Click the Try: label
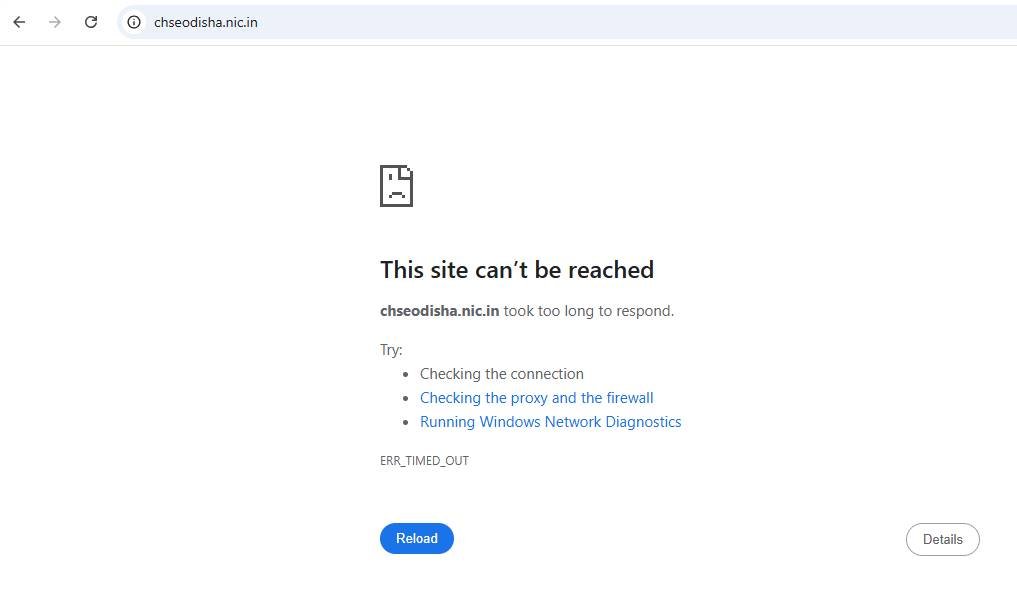Viewport: 1017px width, 590px height. coord(391,350)
